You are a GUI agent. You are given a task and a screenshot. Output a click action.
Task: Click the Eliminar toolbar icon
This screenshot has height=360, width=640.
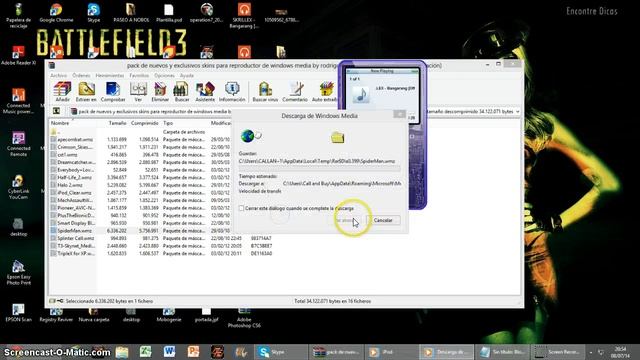(160, 92)
